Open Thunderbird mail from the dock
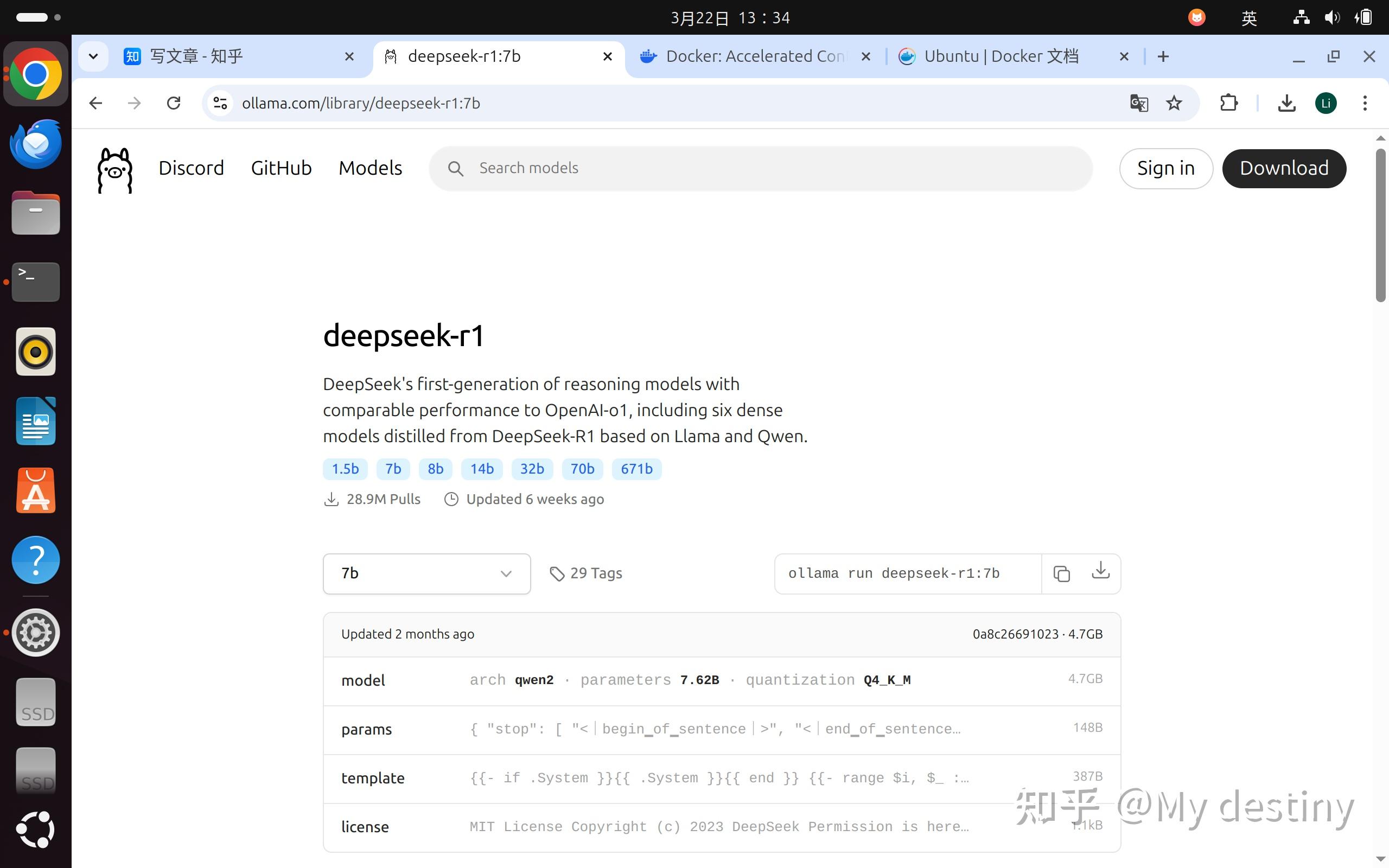Image resolution: width=1389 pixels, height=868 pixels. pos(35,144)
